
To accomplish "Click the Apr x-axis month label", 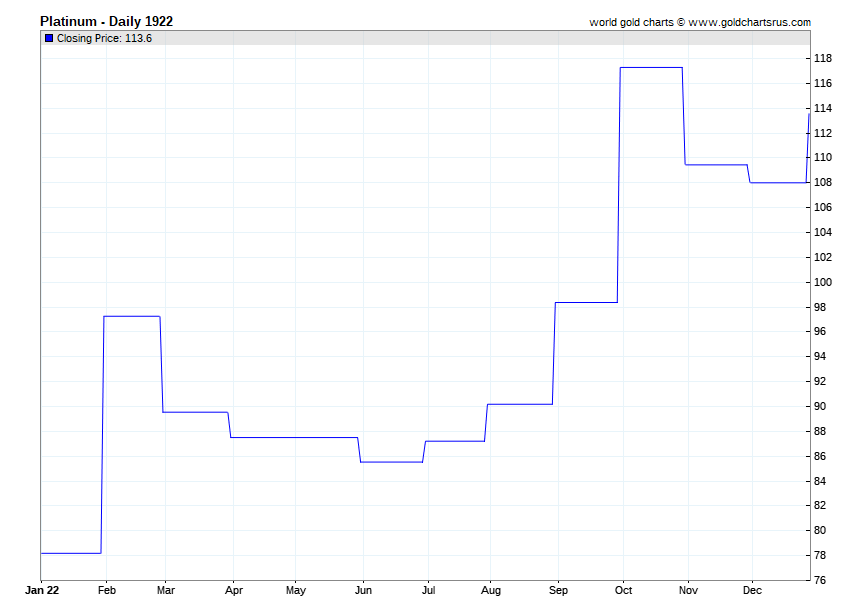I will click(232, 591).
